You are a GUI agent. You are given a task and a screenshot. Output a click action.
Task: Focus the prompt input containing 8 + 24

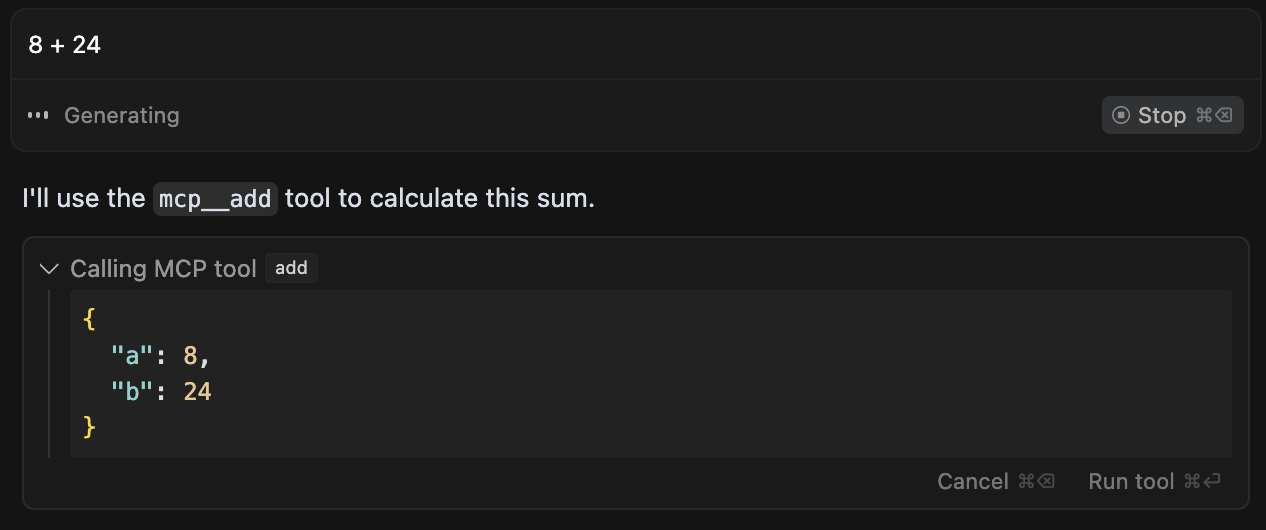pos(635,45)
